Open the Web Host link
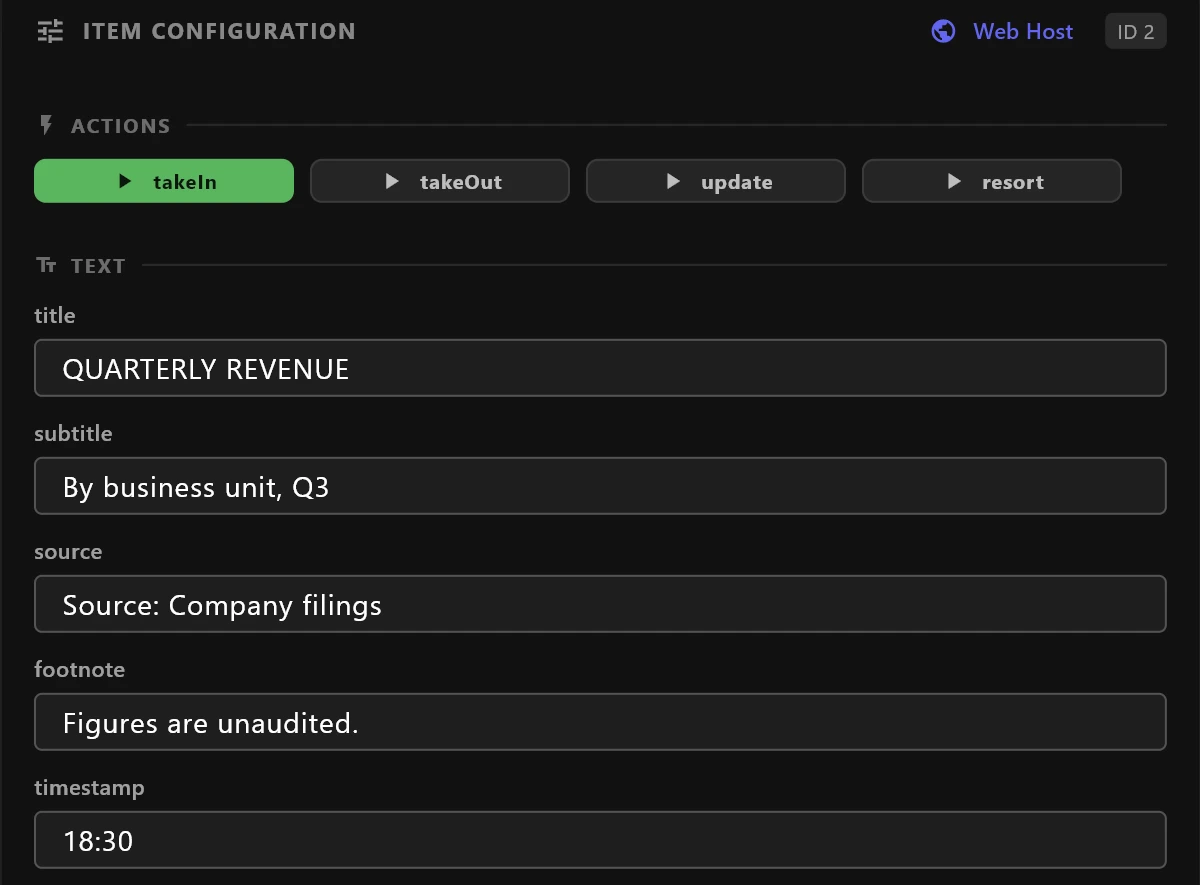The width and height of the screenshot is (1200, 885). tap(1023, 31)
